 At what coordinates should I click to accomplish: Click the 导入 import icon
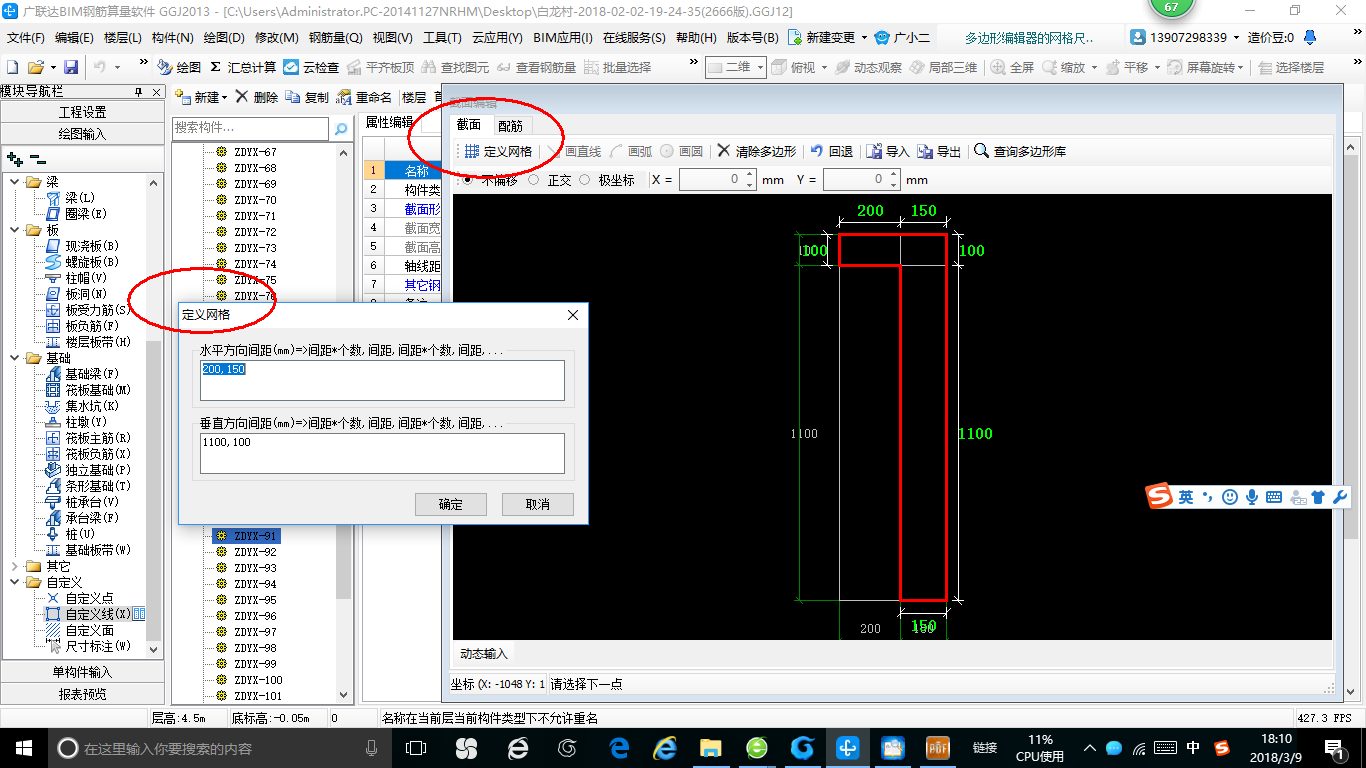[888, 151]
